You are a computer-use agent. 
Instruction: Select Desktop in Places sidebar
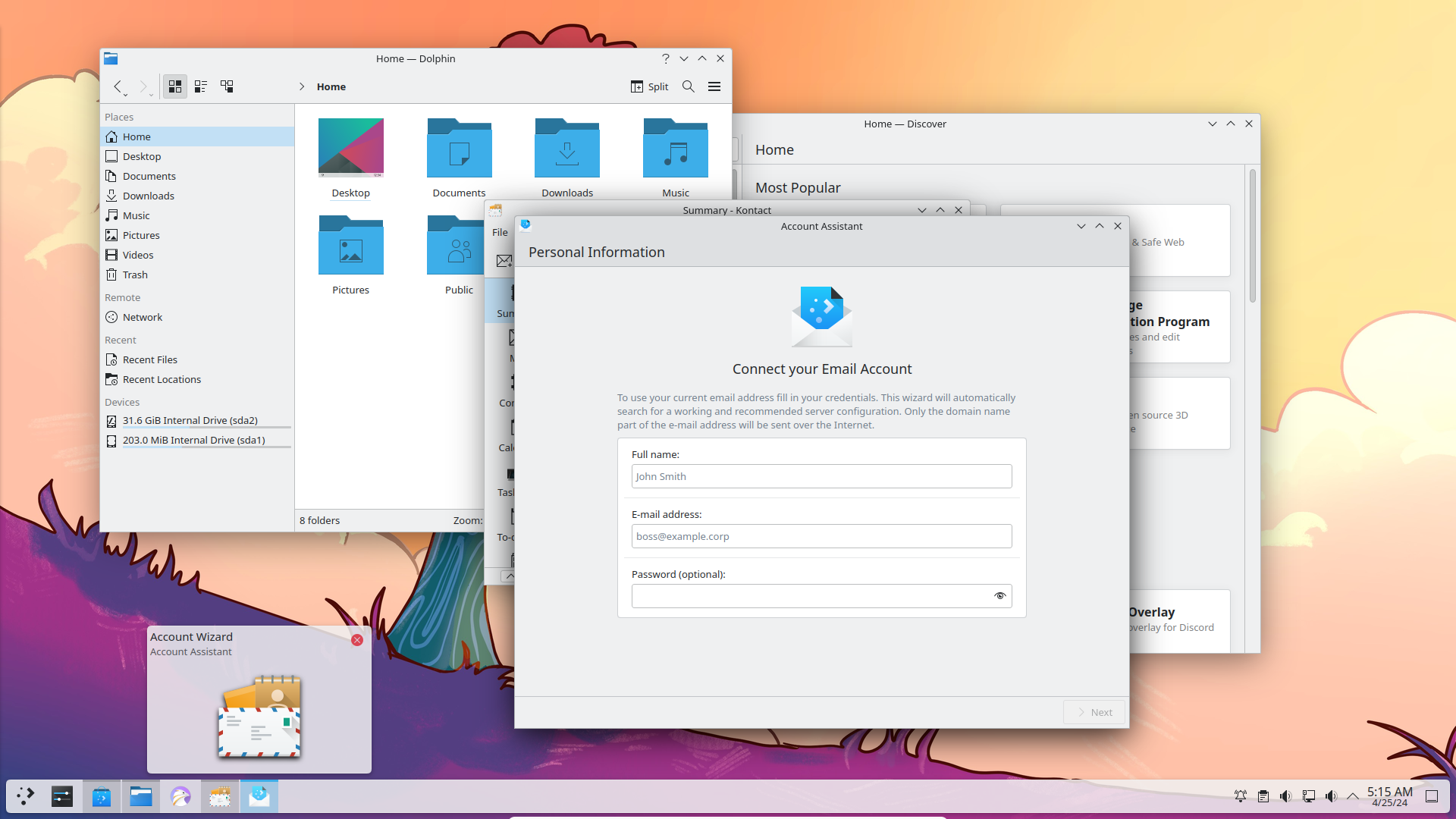pos(197,156)
